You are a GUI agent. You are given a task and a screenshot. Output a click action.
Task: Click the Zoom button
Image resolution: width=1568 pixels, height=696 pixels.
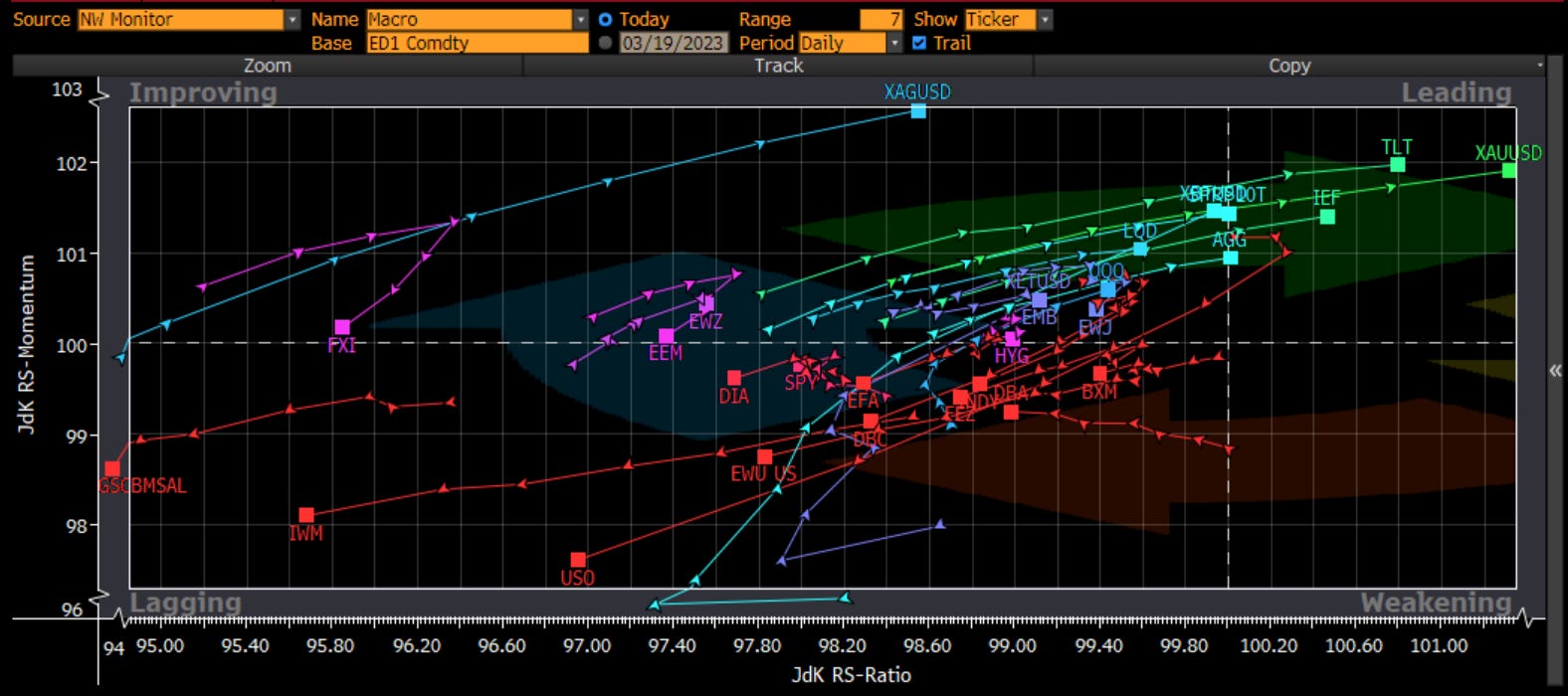[268, 66]
